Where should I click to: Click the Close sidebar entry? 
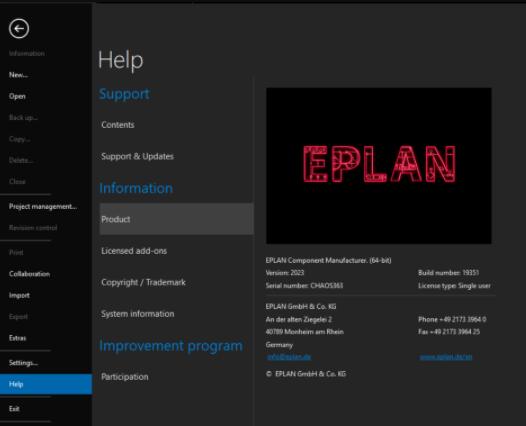pos(17,181)
